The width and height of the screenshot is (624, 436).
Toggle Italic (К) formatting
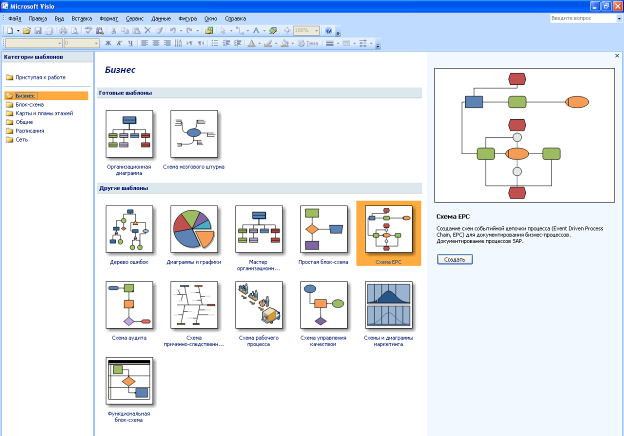tap(119, 43)
